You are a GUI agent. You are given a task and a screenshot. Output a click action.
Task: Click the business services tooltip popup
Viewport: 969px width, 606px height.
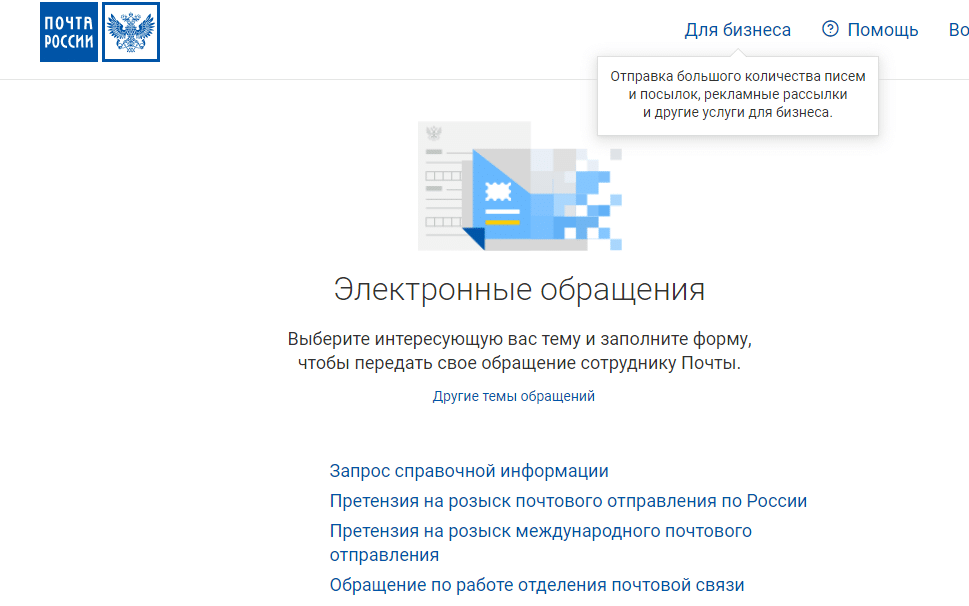coord(738,95)
